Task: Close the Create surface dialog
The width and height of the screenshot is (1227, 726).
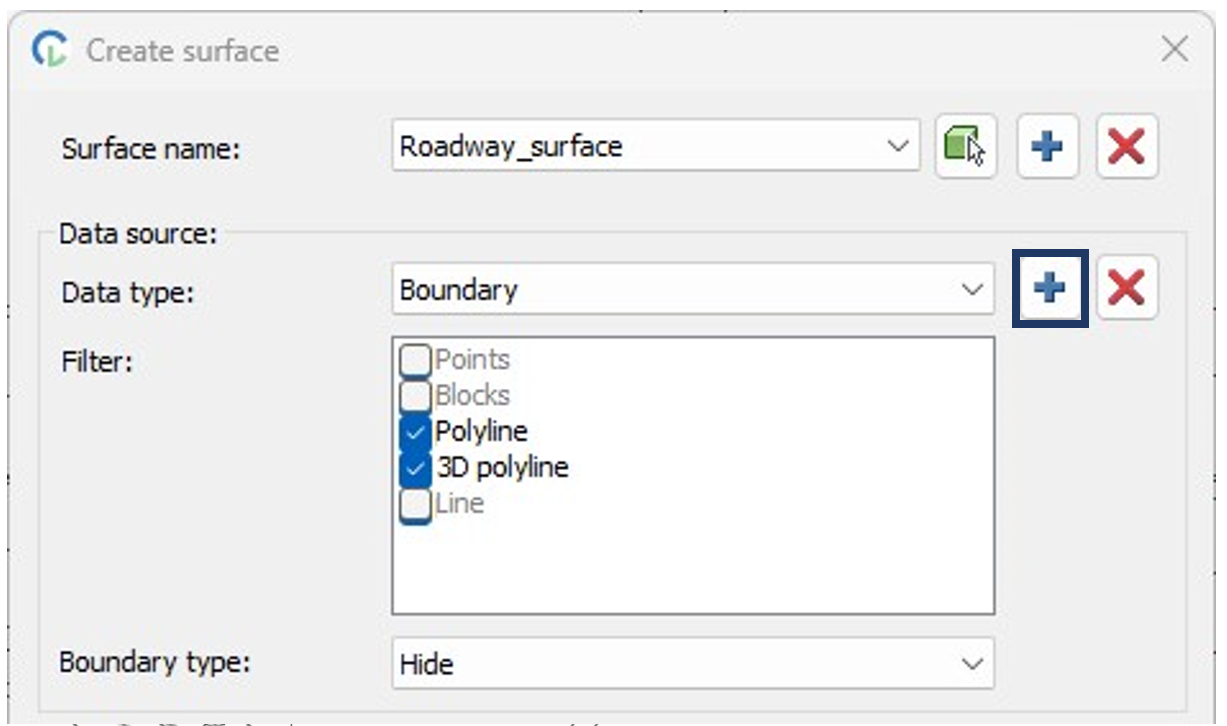Action: pyautogui.click(x=1175, y=49)
